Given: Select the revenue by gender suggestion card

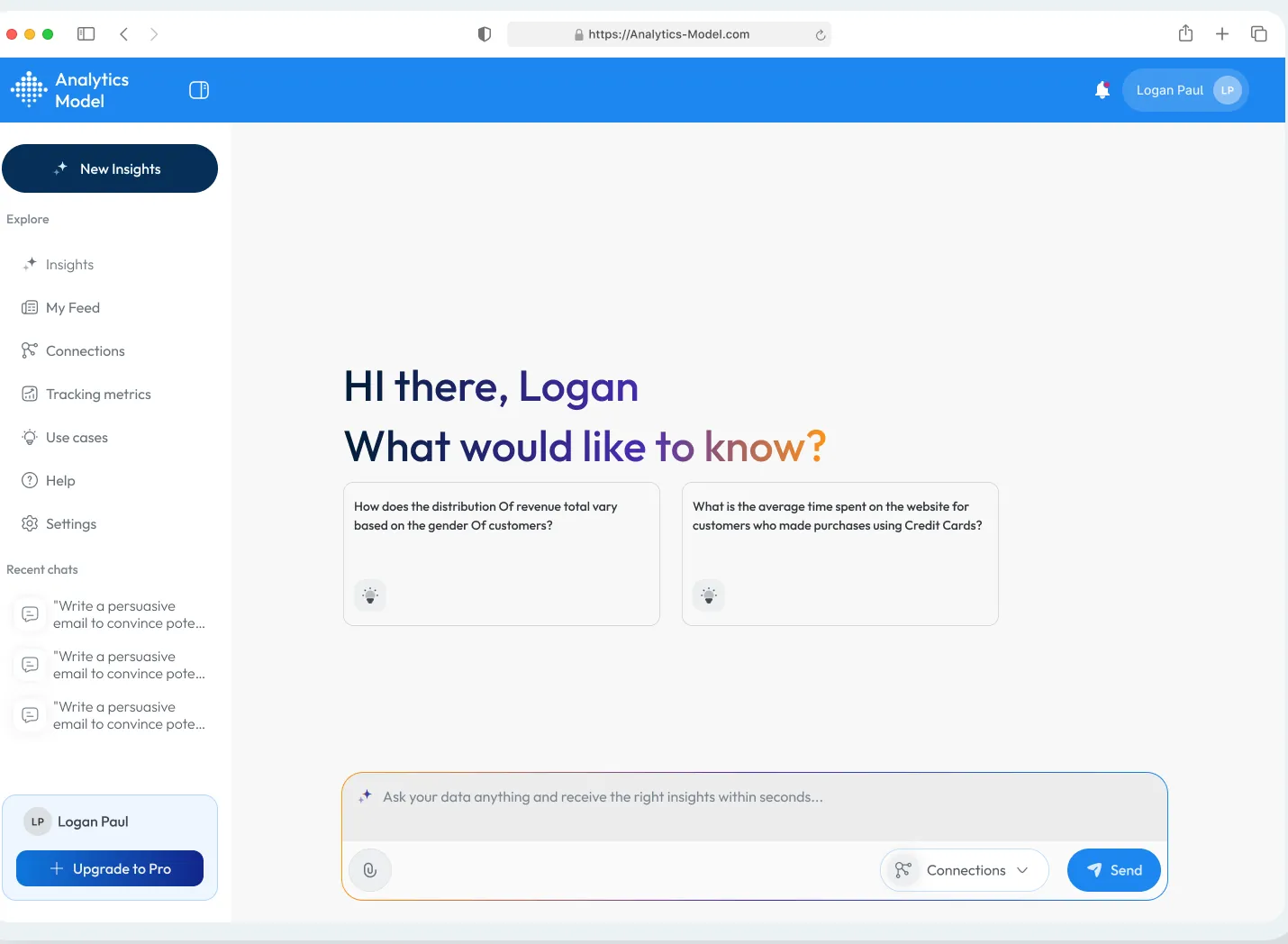Looking at the screenshot, I should [502, 554].
